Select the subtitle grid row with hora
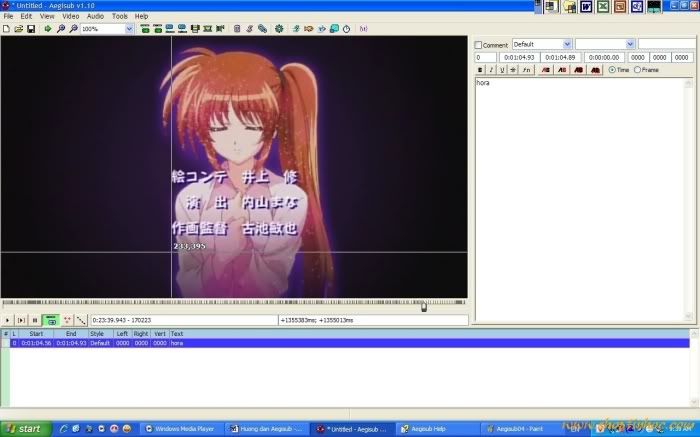The width and height of the screenshot is (700, 437). [350, 343]
